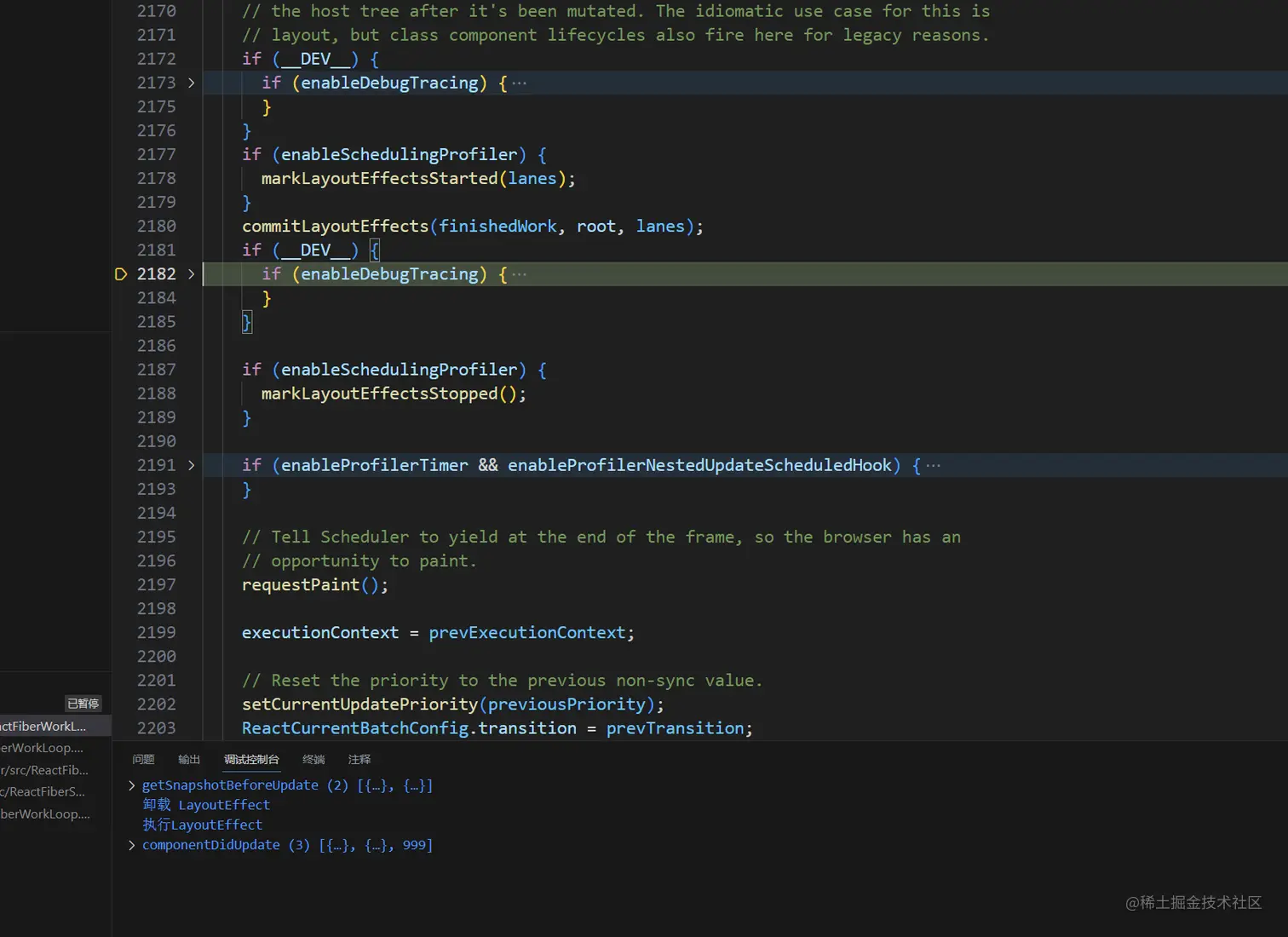Viewport: 1288px width, 937px height.
Task: Expand folded code at line 2173
Action: [x=191, y=83]
